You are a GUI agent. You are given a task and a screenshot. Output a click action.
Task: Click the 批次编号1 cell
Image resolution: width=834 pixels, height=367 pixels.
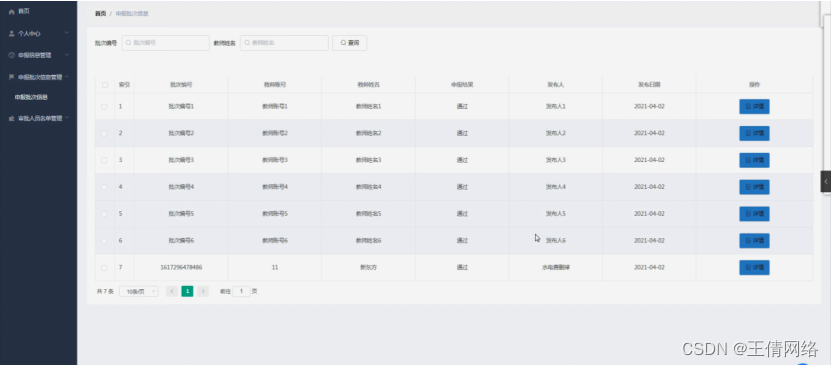pos(181,106)
